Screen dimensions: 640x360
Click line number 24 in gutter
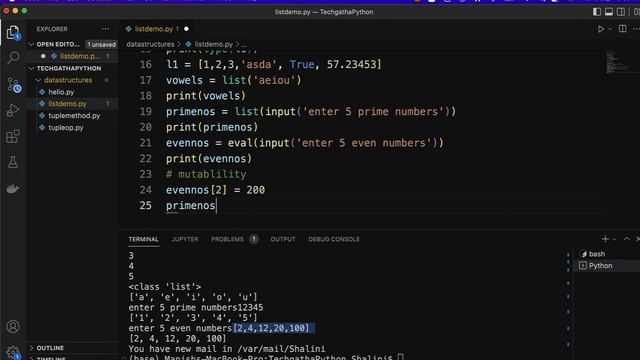click(x=146, y=190)
